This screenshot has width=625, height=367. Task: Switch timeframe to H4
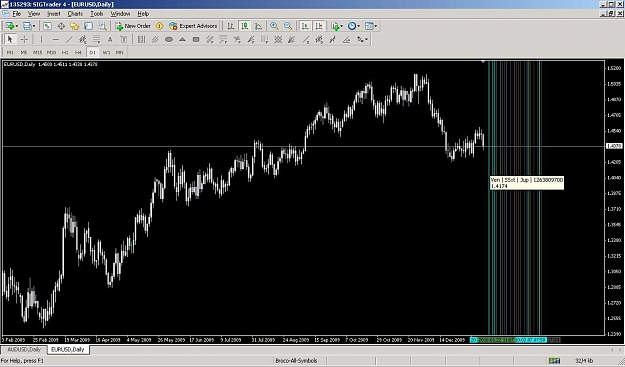pyautogui.click(x=79, y=52)
